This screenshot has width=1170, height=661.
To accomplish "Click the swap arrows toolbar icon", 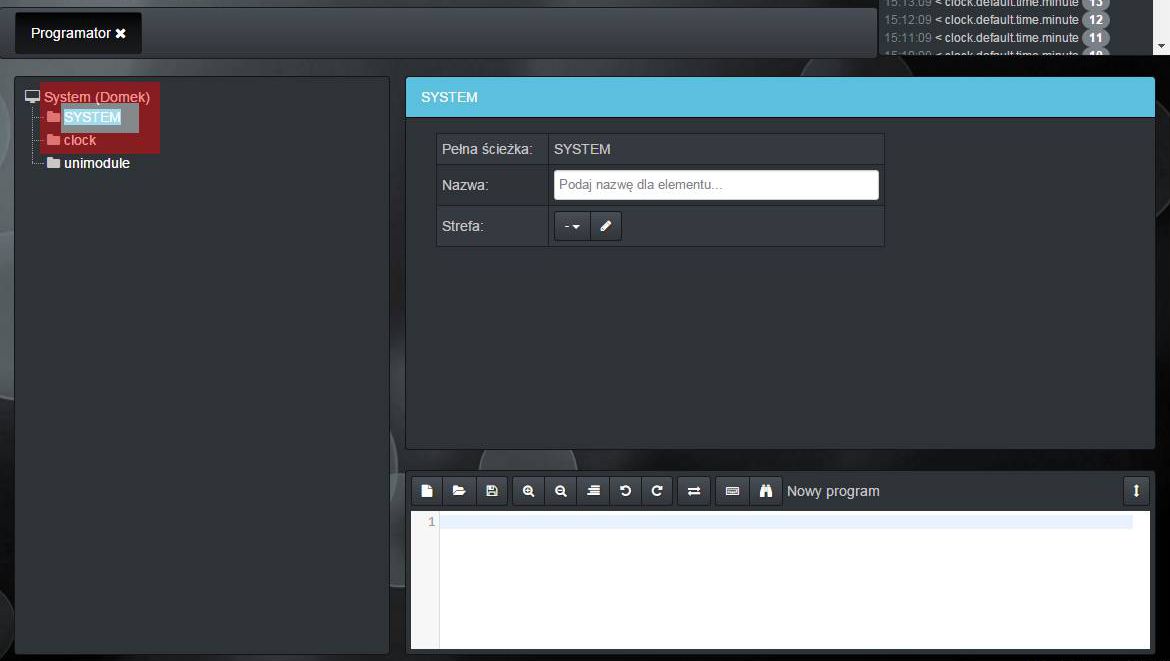I will coord(693,491).
